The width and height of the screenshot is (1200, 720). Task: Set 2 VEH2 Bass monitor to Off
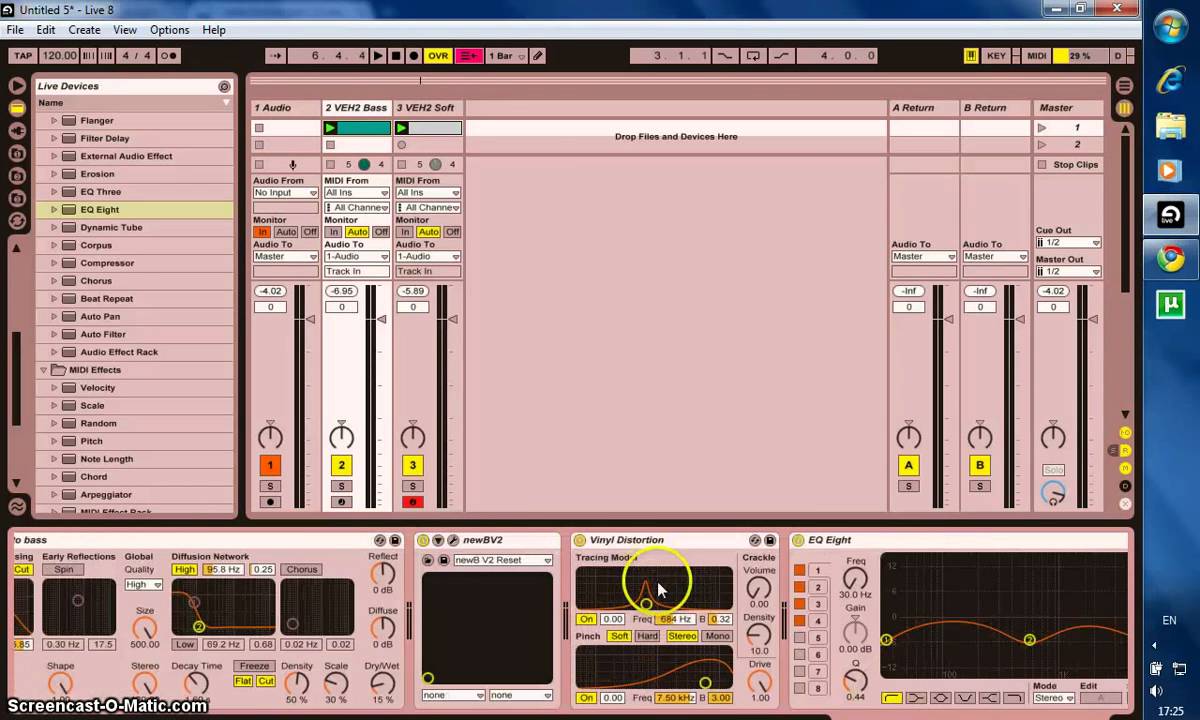coord(381,232)
